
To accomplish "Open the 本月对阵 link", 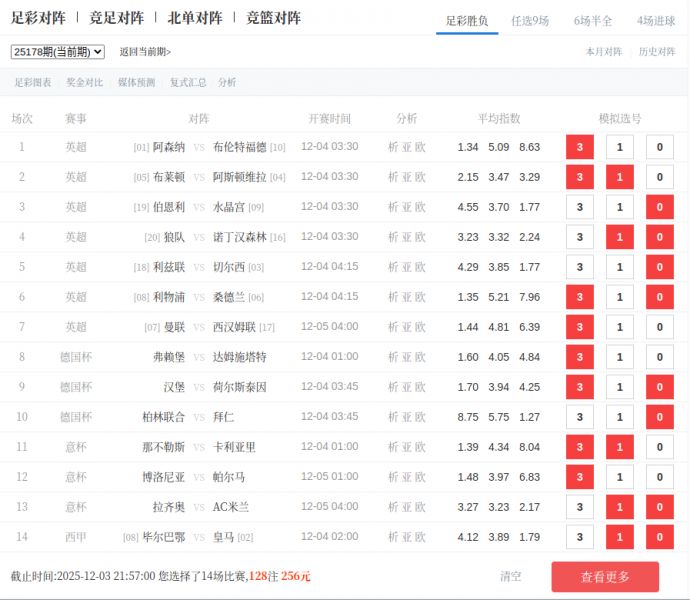I will tap(603, 52).
